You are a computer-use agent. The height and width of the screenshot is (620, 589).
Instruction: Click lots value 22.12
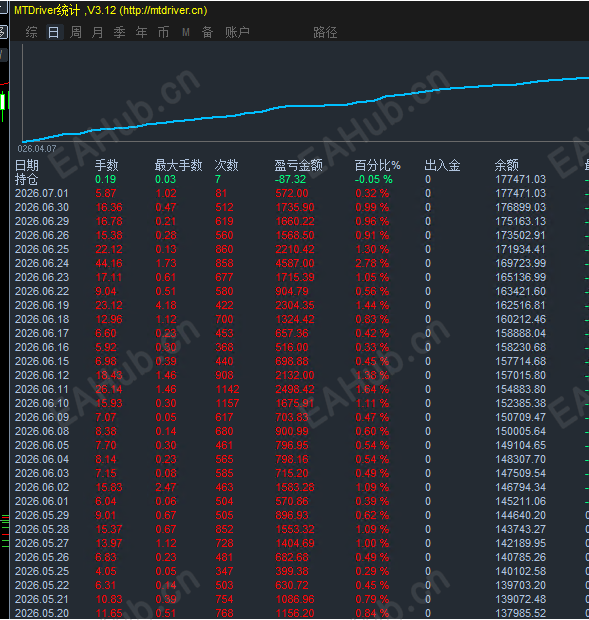click(x=109, y=249)
